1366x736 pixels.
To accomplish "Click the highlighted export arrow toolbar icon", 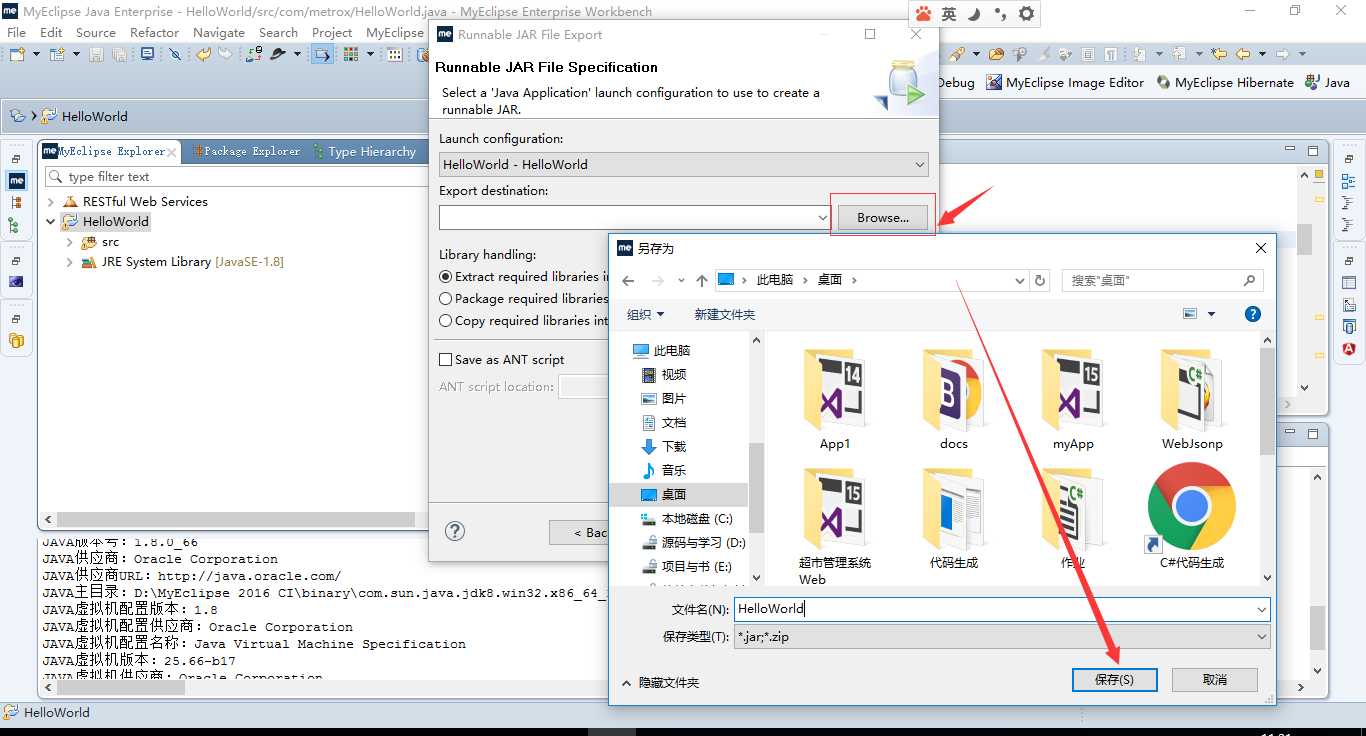I will pos(322,54).
